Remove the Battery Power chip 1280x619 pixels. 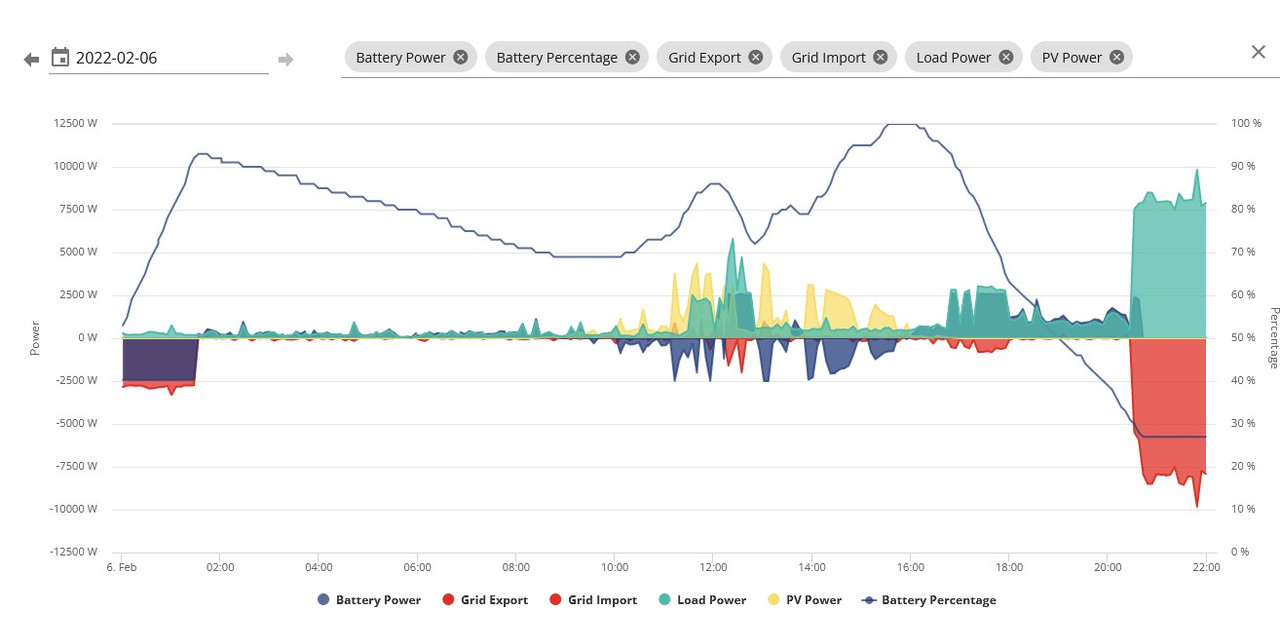tap(460, 57)
